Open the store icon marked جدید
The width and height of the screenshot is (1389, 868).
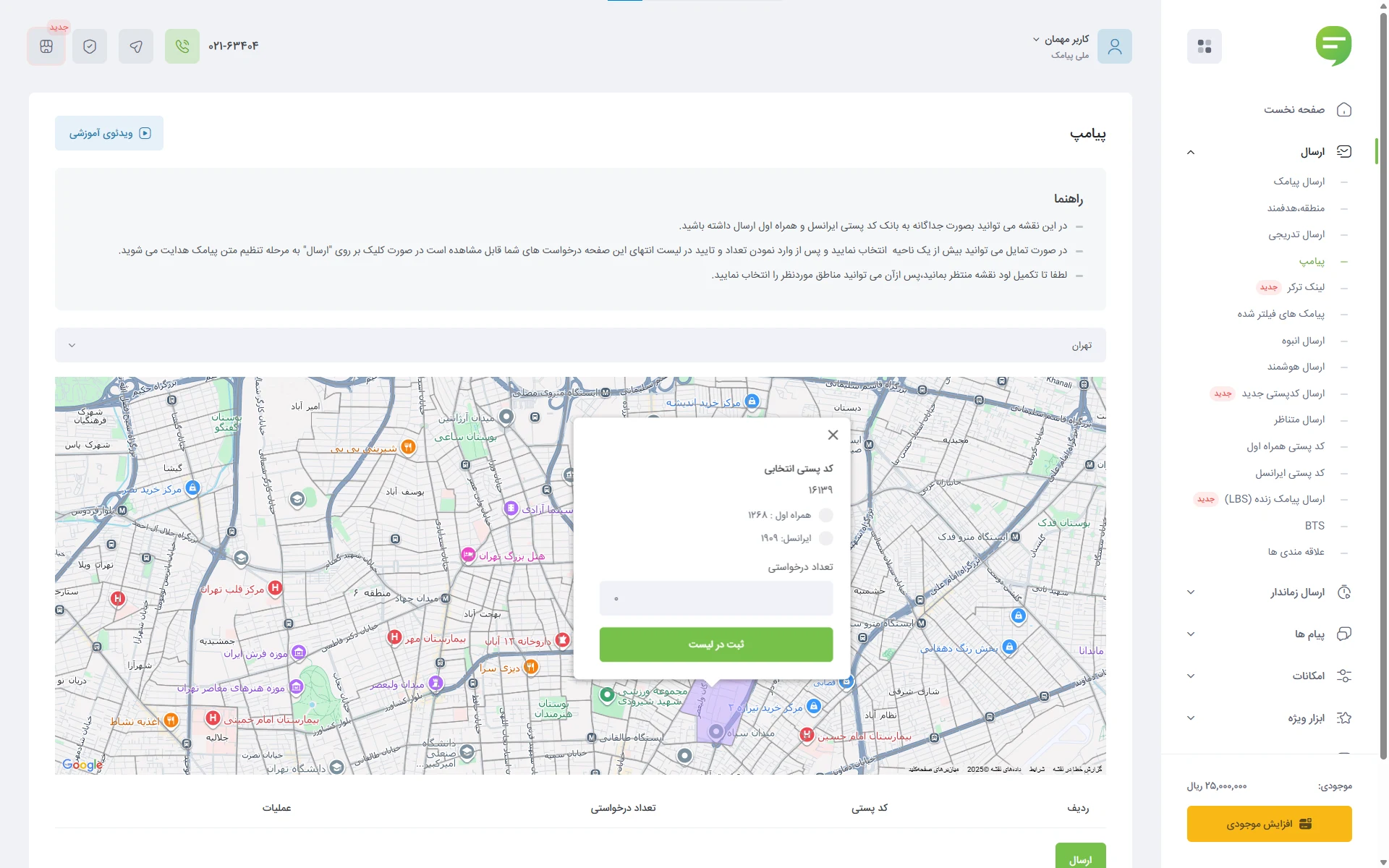[x=46, y=46]
